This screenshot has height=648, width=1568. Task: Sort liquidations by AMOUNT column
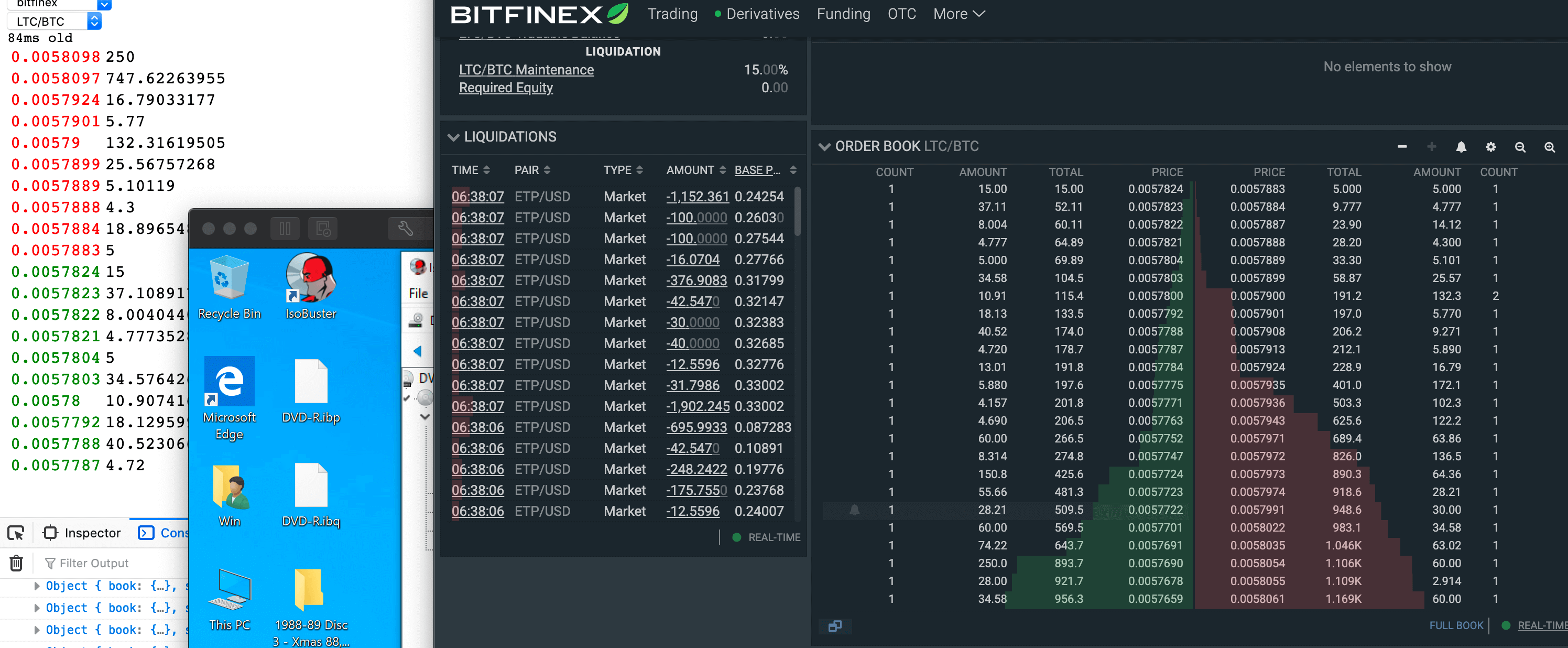tap(696, 170)
